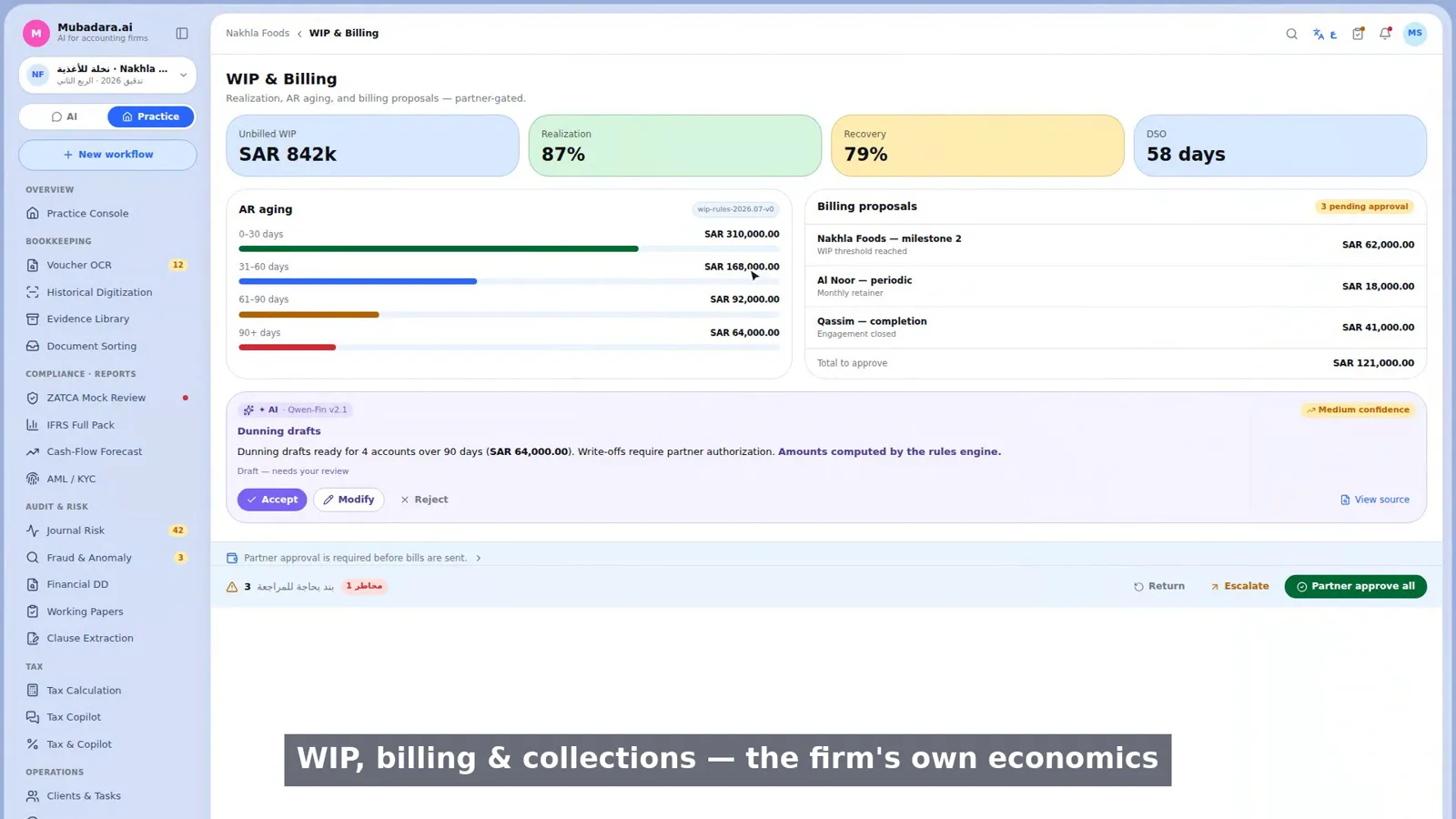Collapse sidebar using panel icon
This screenshot has height=819, width=1456.
click(182, 34)
